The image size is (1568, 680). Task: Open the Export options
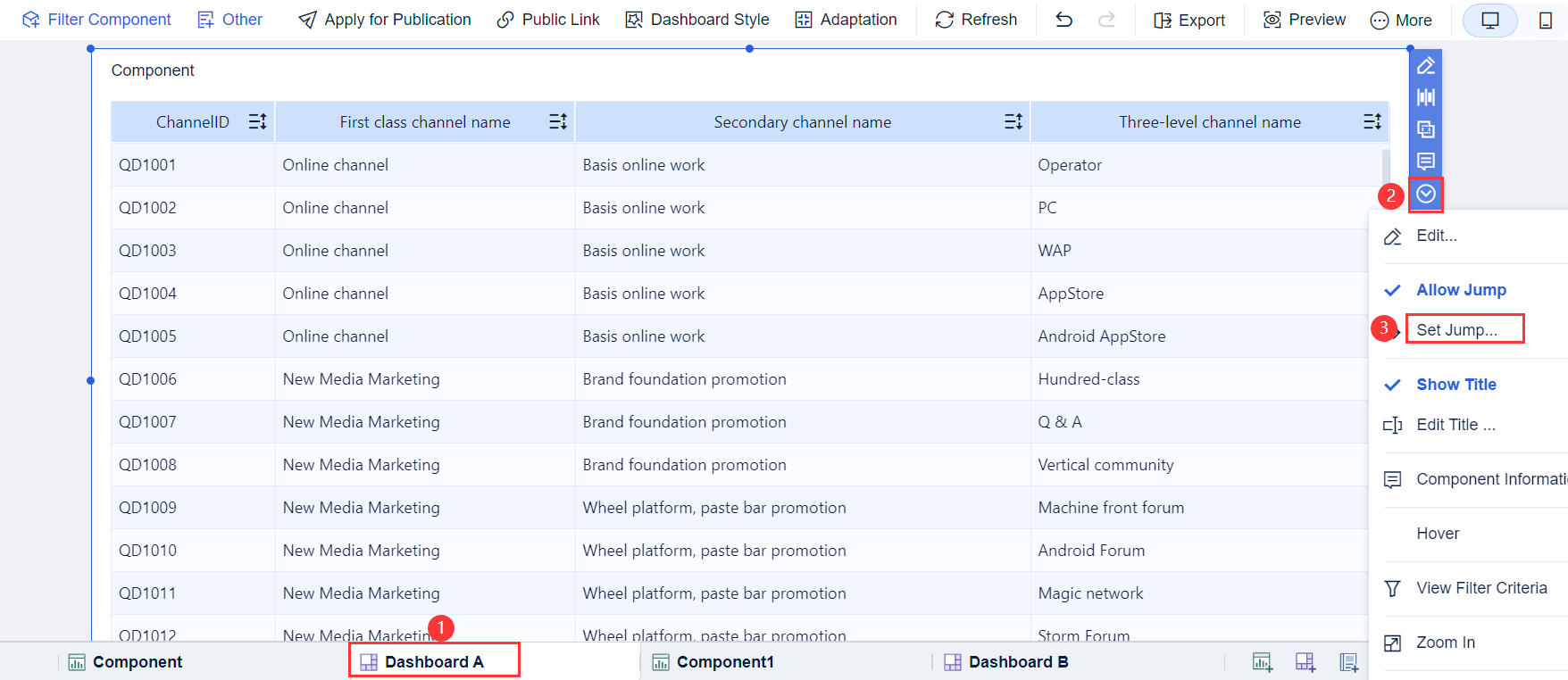pos(1189,20)
